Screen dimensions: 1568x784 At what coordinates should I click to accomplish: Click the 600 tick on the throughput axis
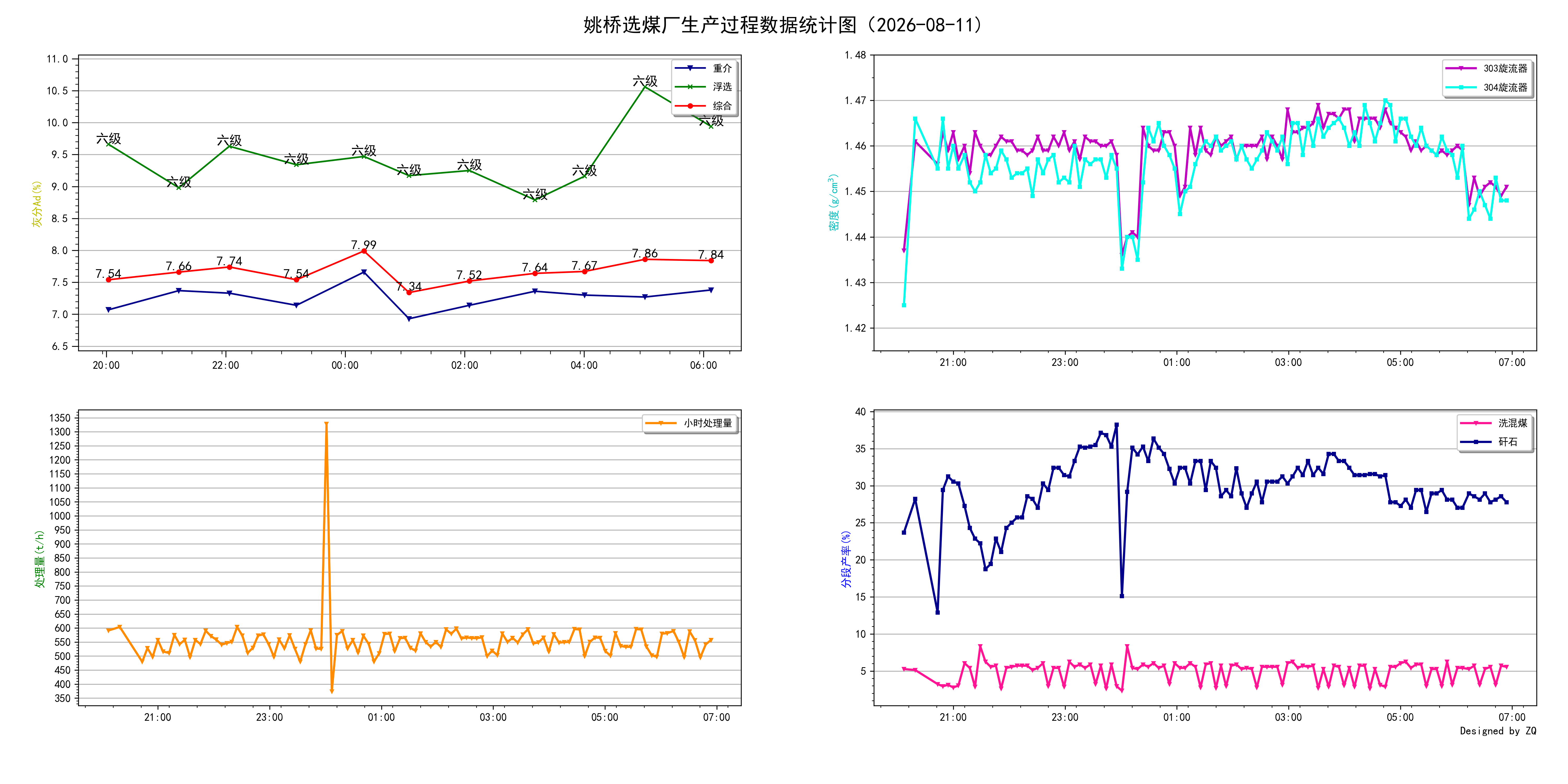click(62, 628)
